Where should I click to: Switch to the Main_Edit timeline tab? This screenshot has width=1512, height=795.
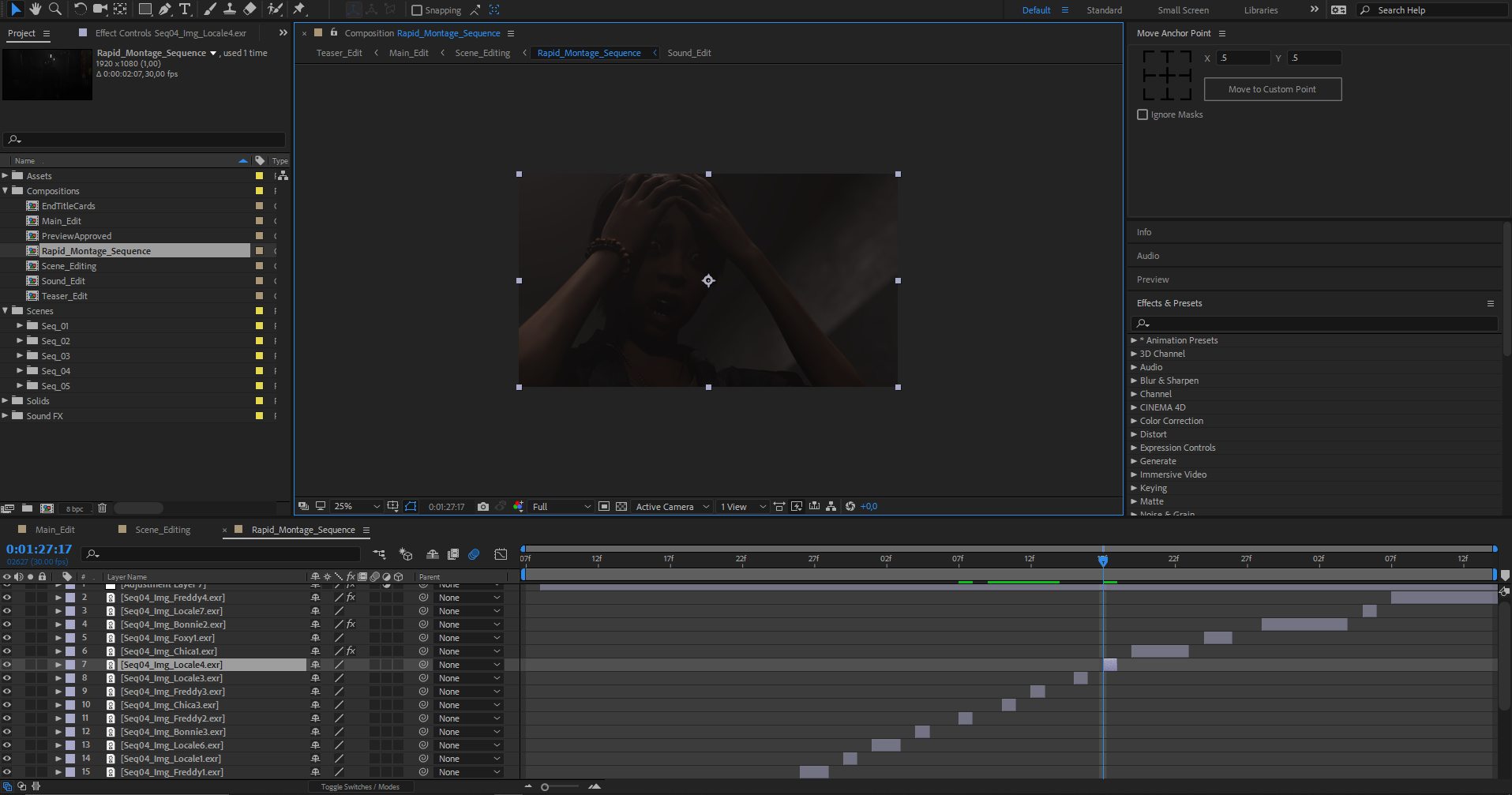[55, 530]
